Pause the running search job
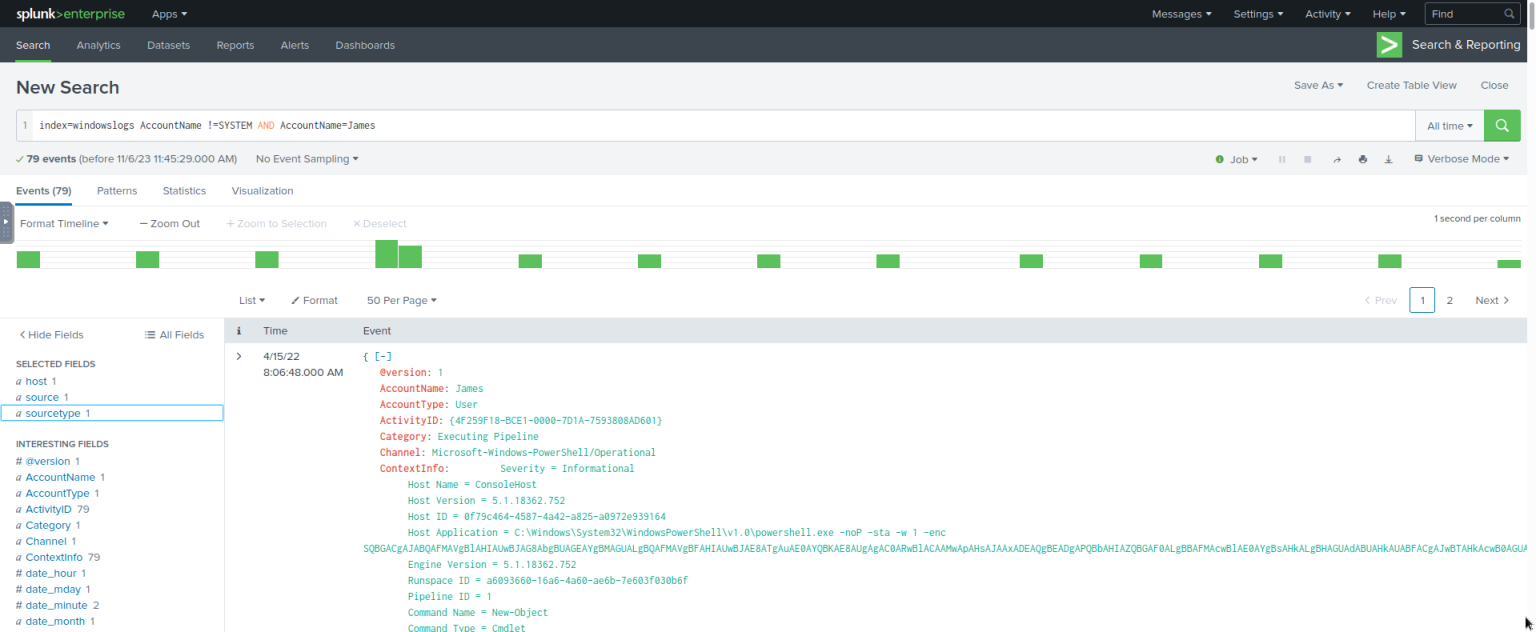This screenshot has height=632, width=1536. point(1282,158)
